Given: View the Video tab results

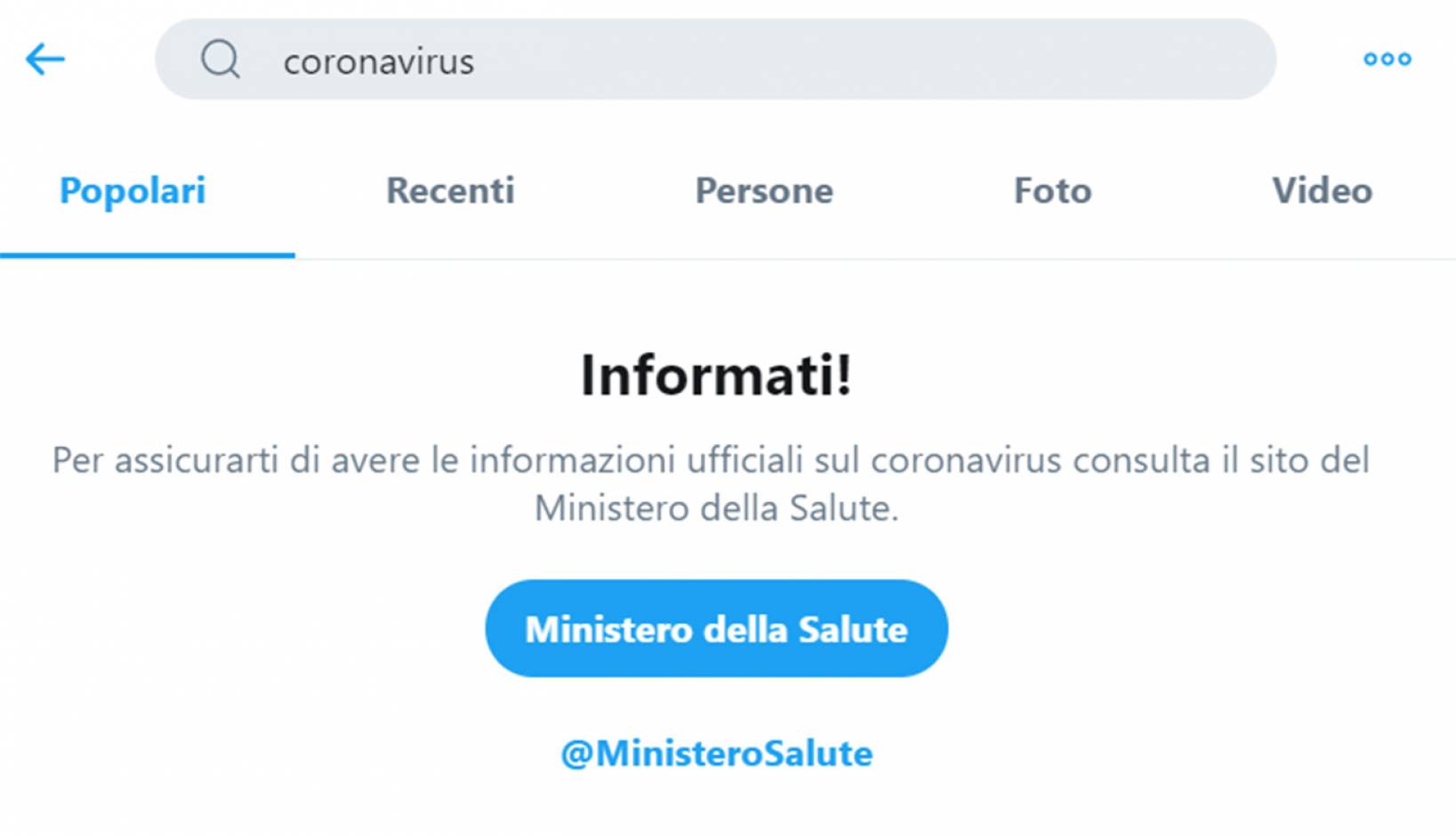Looking at the screenshot, I should pyautogui.click(x=1322, y=190).
